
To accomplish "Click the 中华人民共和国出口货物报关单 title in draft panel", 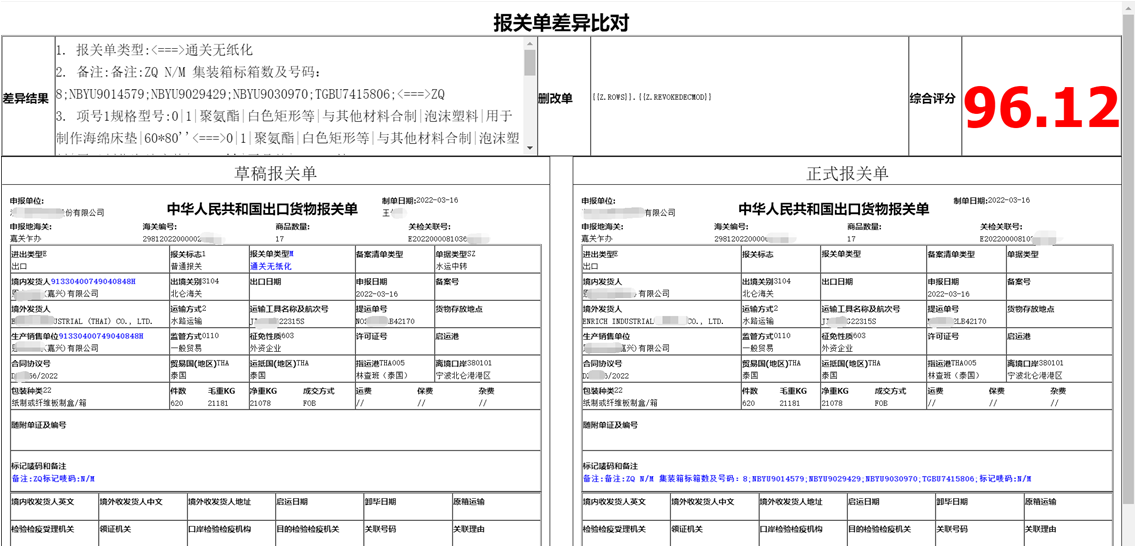I will (262, 209).
